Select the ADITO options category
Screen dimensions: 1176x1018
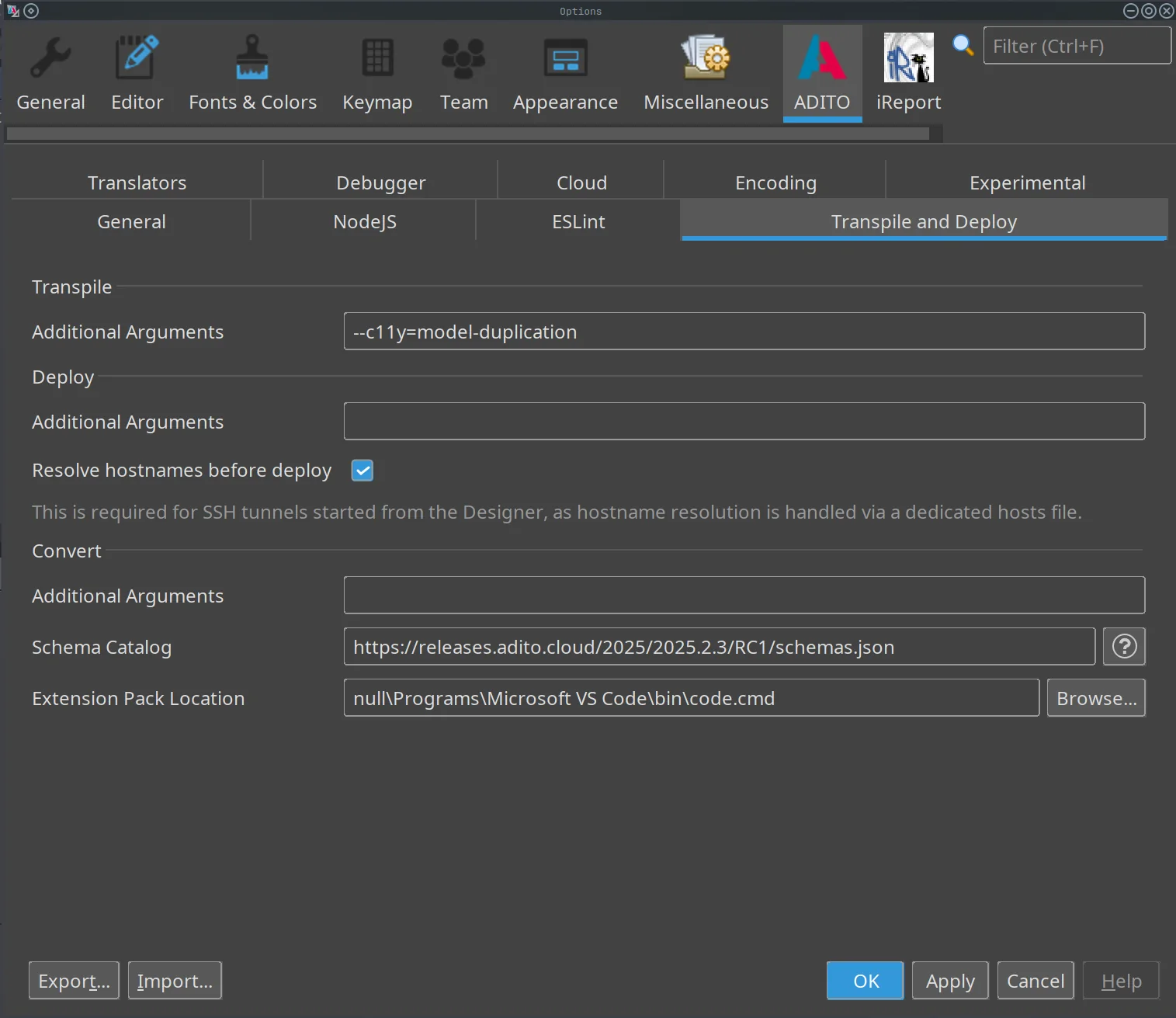pyautogui.click(x=822, y=74)
